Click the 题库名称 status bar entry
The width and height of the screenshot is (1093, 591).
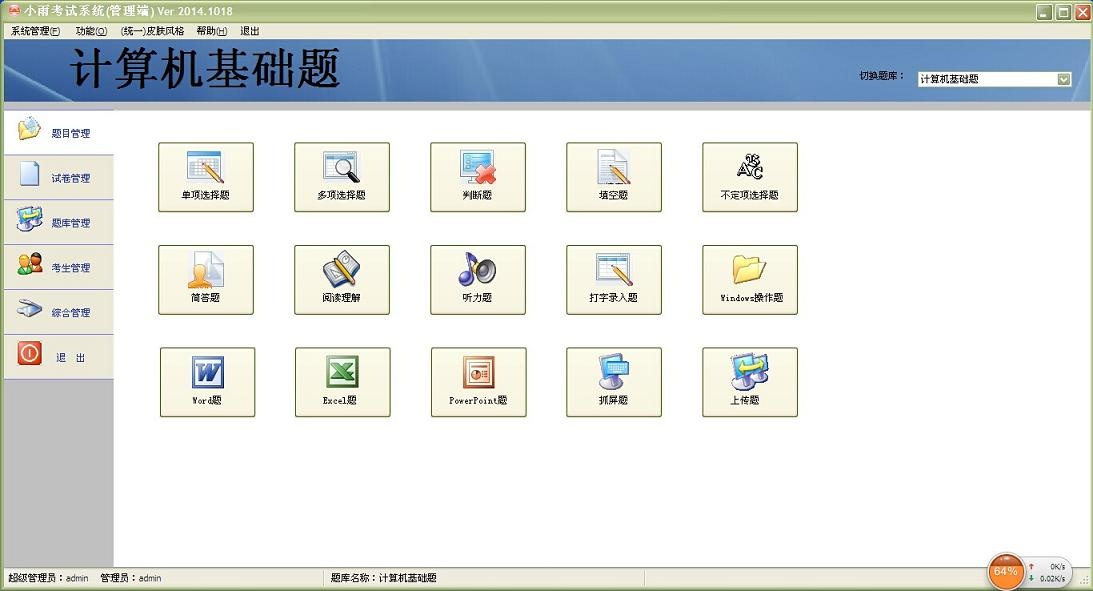point(383,578)
